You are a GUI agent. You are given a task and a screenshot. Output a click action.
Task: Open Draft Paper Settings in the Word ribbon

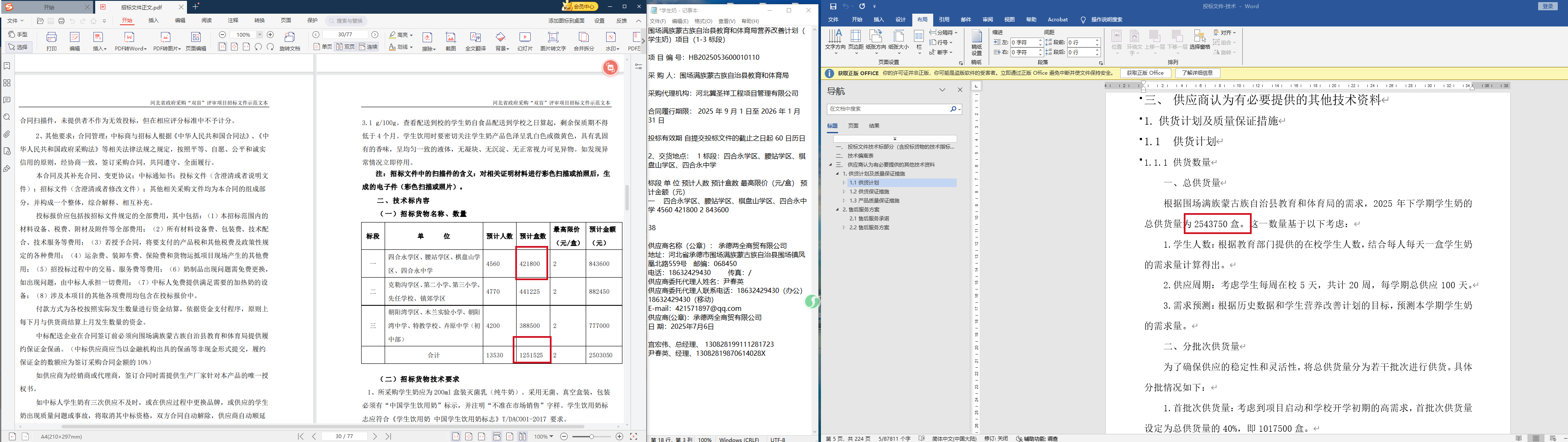pyautogui.click(x=976, y=43)
